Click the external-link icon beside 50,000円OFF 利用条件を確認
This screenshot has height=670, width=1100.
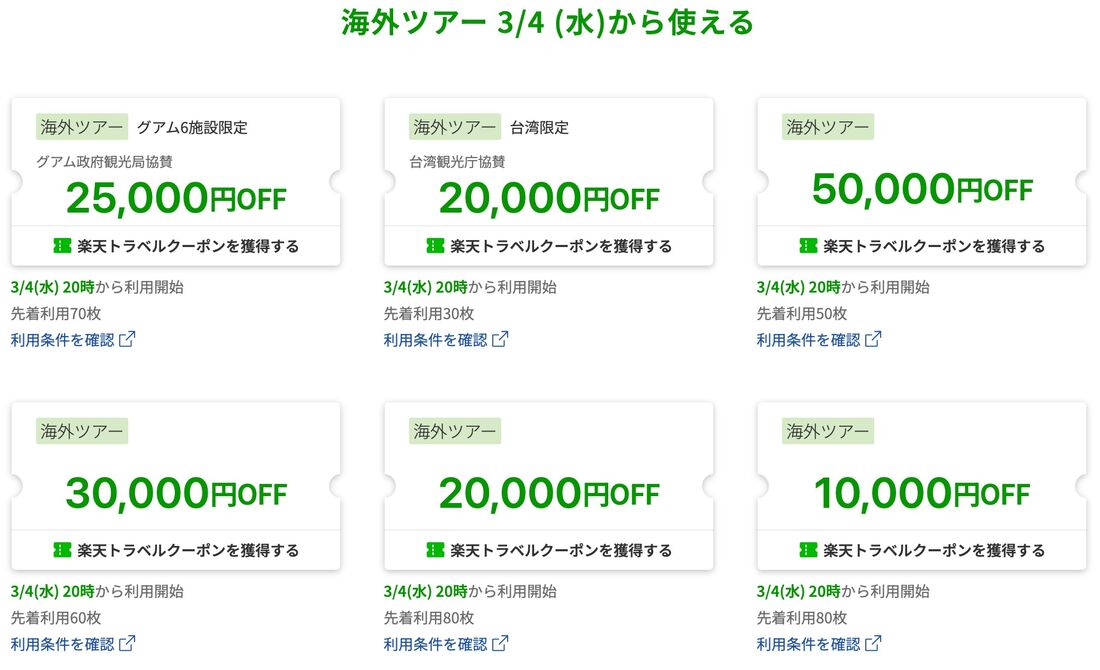point(873,337)
